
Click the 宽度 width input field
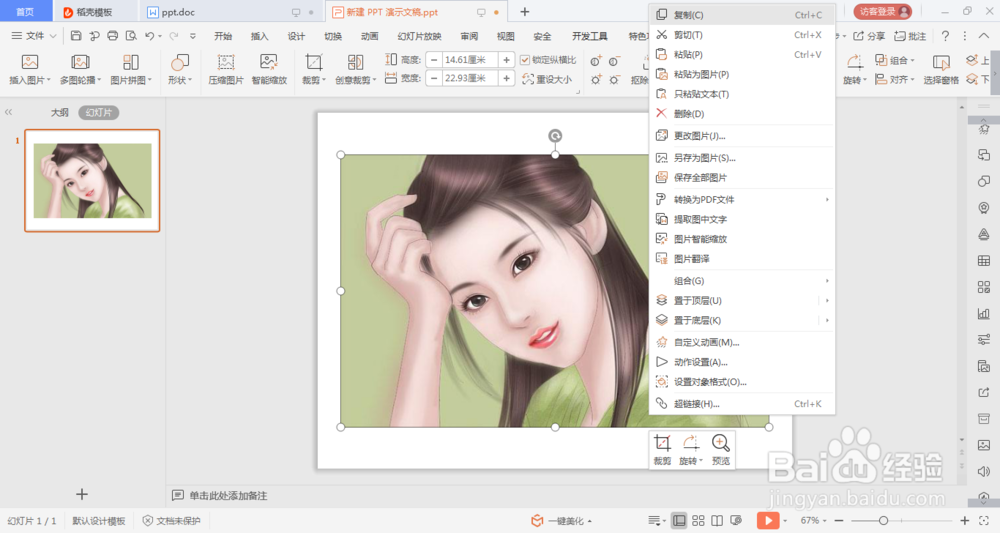tap(470, 78)
